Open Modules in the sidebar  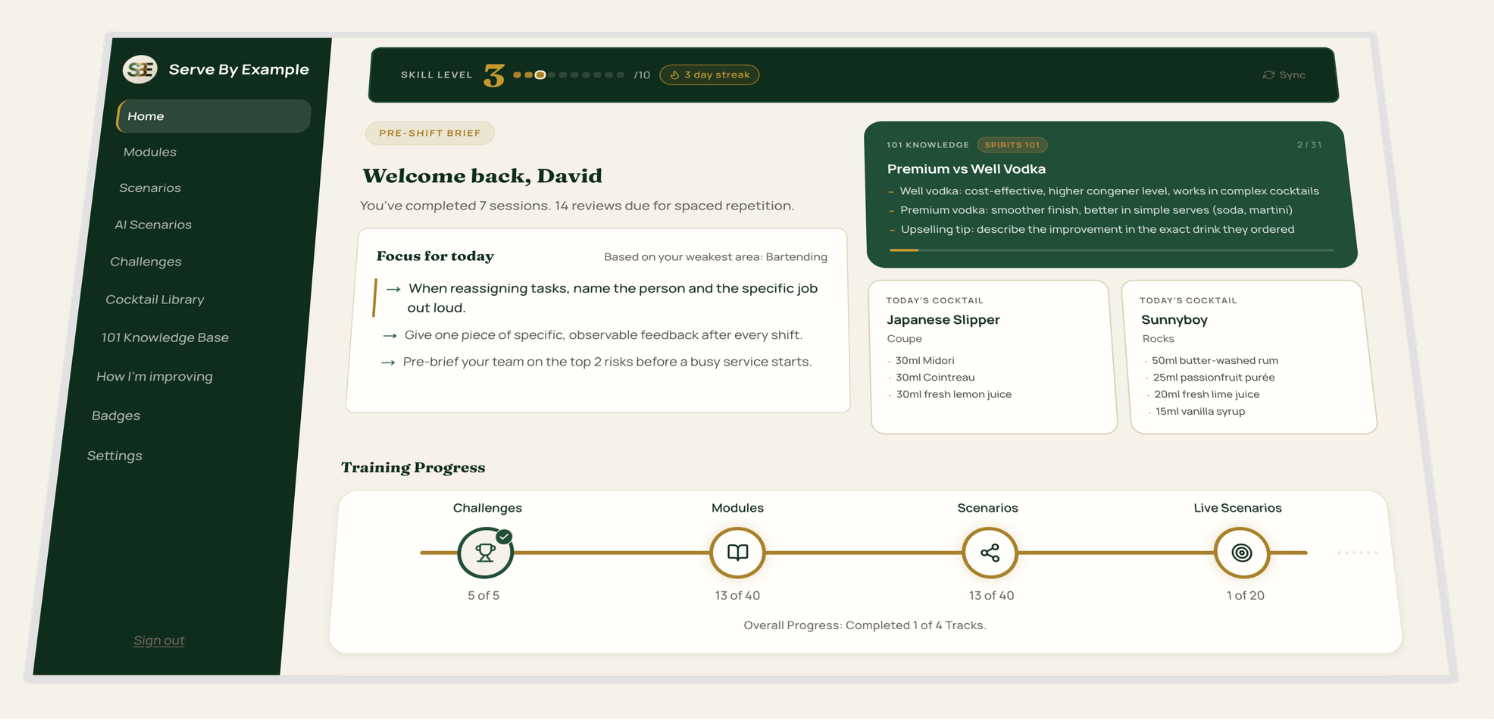coord(150,152)
